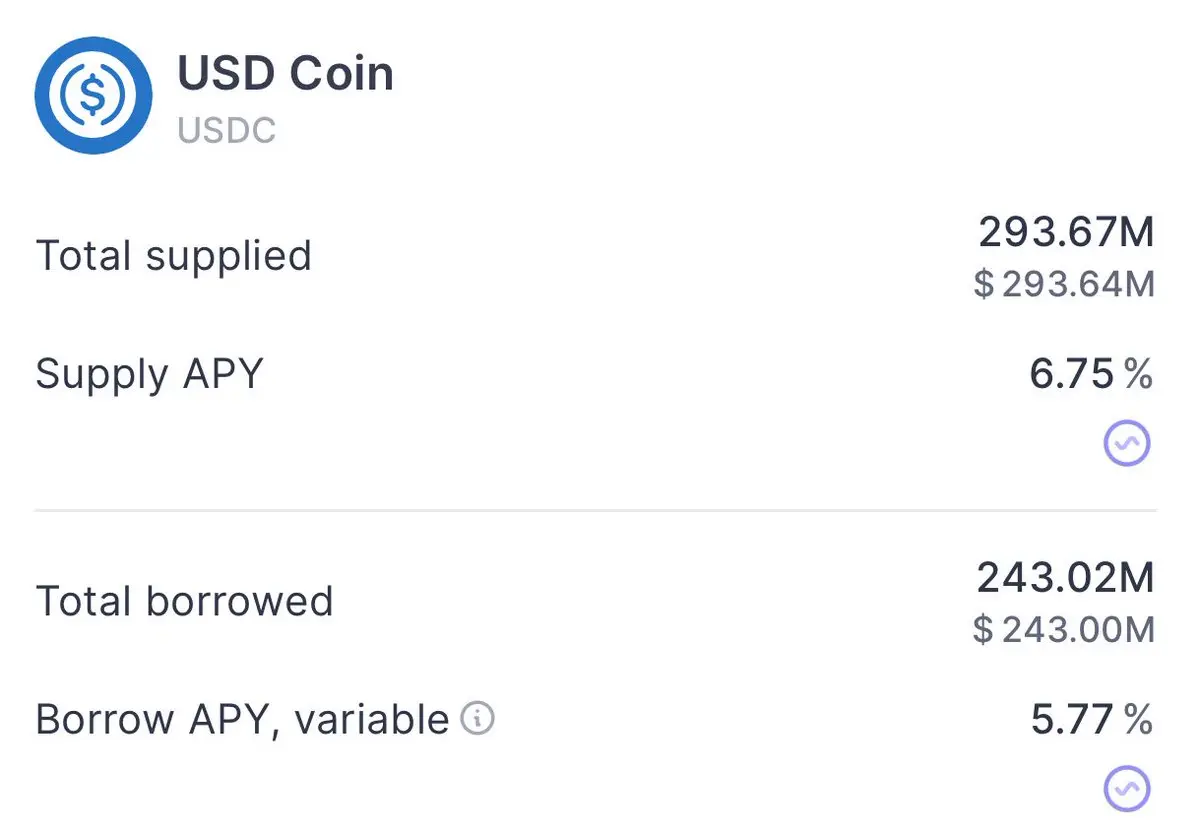Click the Supply APY label
1199x836 pixels.
[x=149, y=375]
